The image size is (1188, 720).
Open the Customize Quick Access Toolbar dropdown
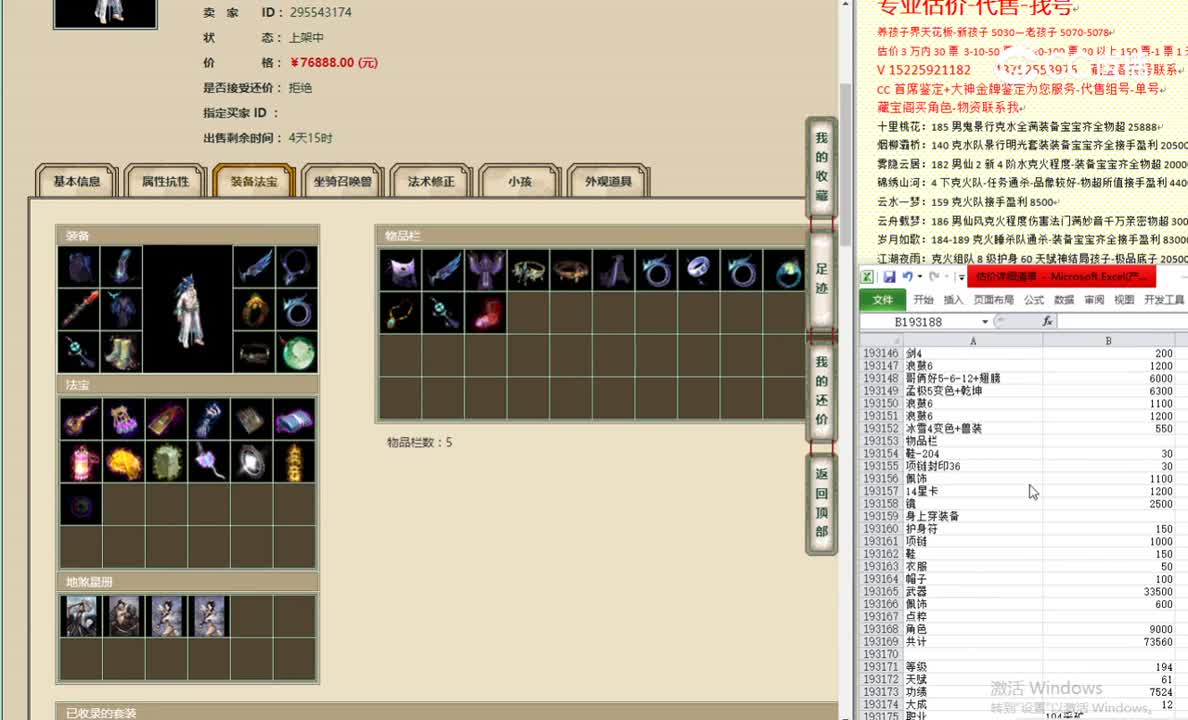click(961, 277)
